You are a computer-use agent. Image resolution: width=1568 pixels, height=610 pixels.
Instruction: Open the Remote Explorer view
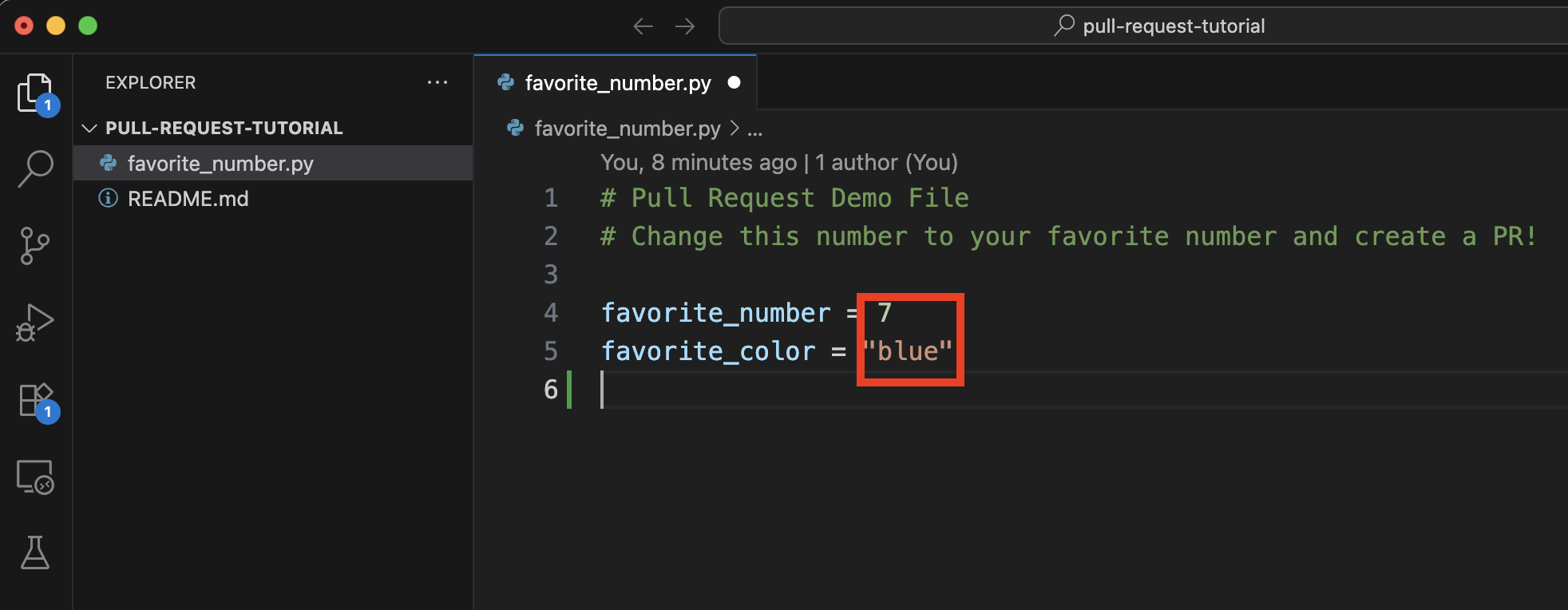[35, 477]
